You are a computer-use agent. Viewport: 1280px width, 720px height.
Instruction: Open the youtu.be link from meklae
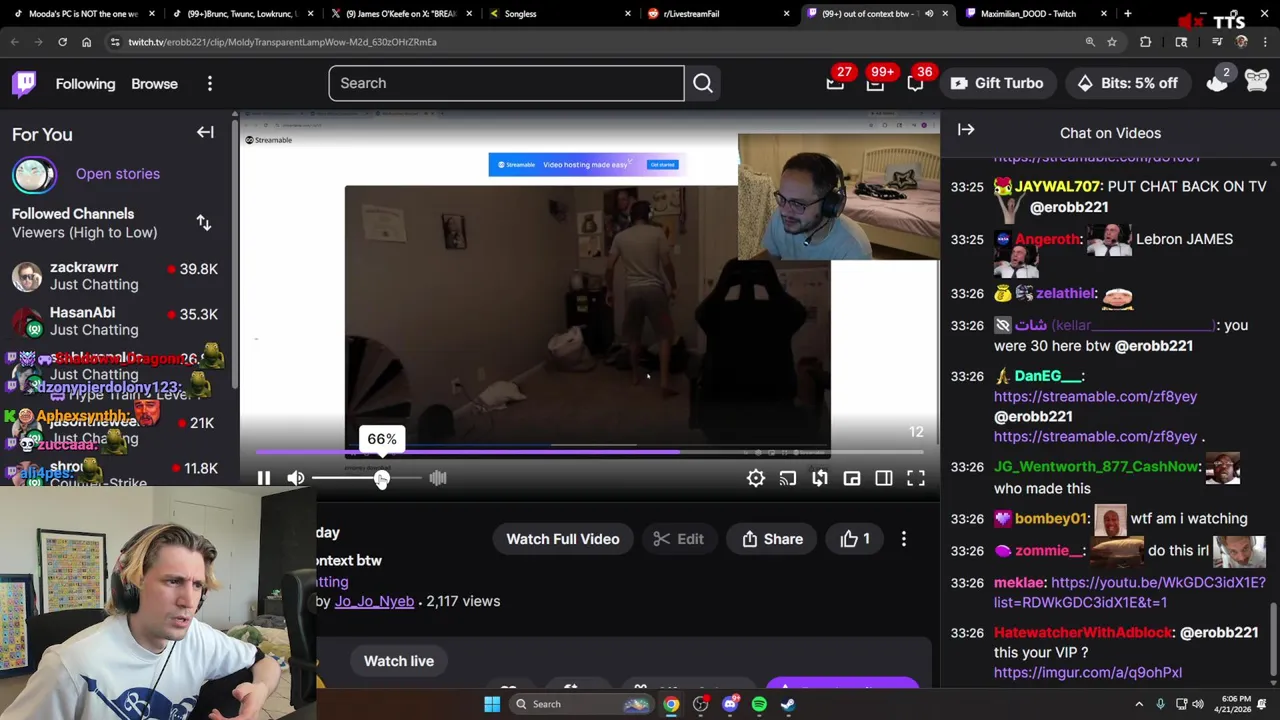tap(1130, 592)
